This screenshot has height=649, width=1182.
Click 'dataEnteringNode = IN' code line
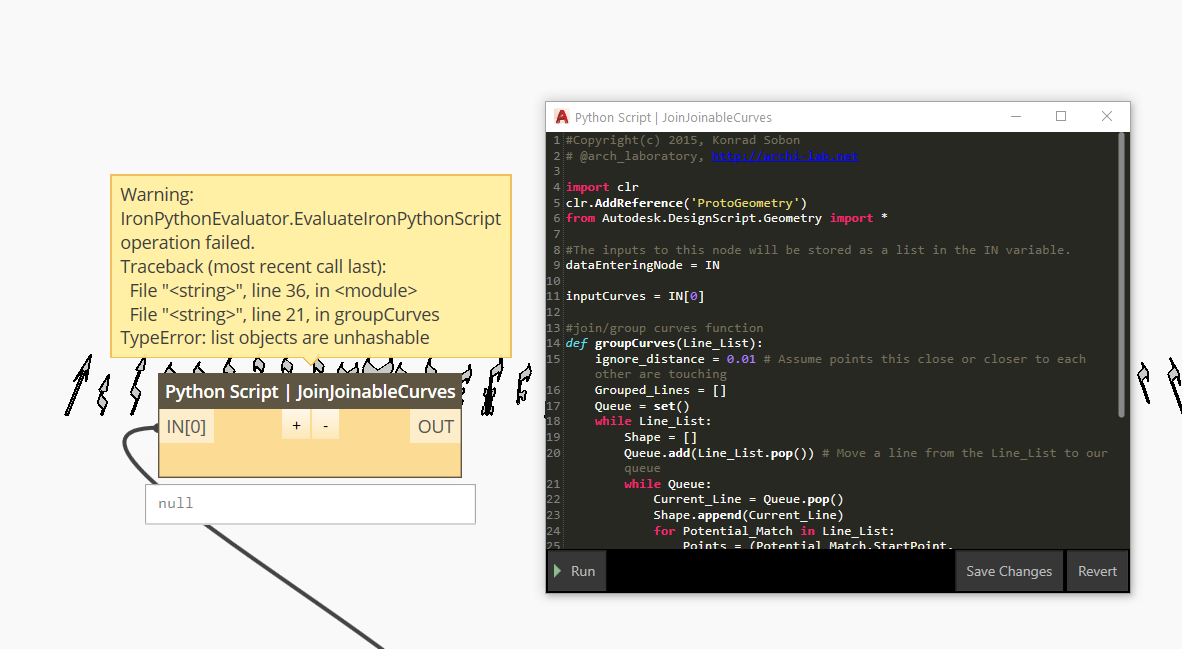click(642, 265)
